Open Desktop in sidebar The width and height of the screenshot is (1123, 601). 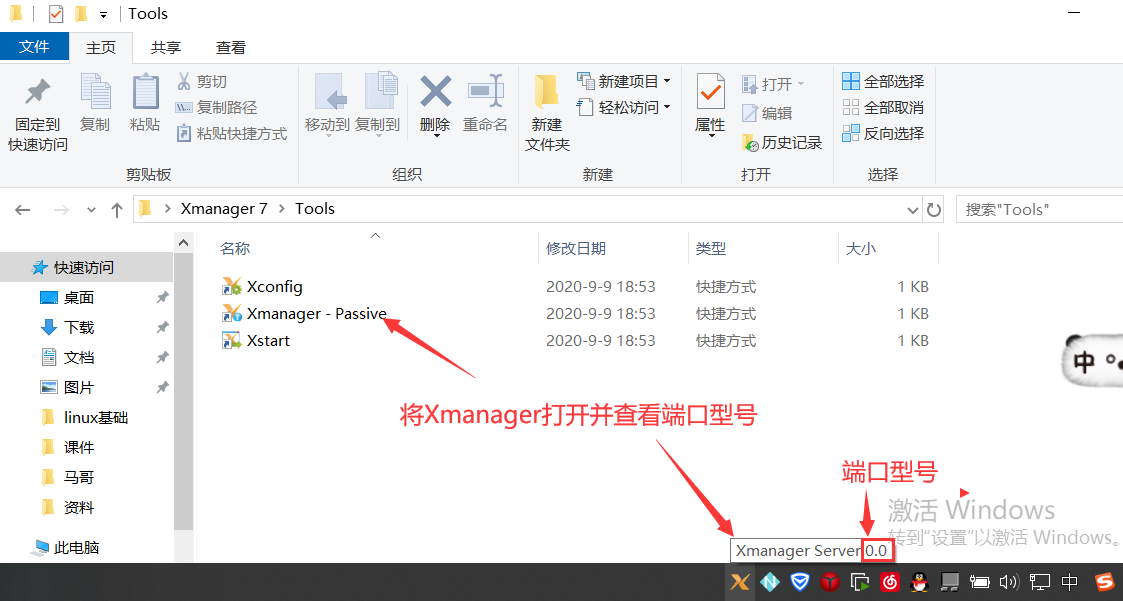tap(67, 297)
